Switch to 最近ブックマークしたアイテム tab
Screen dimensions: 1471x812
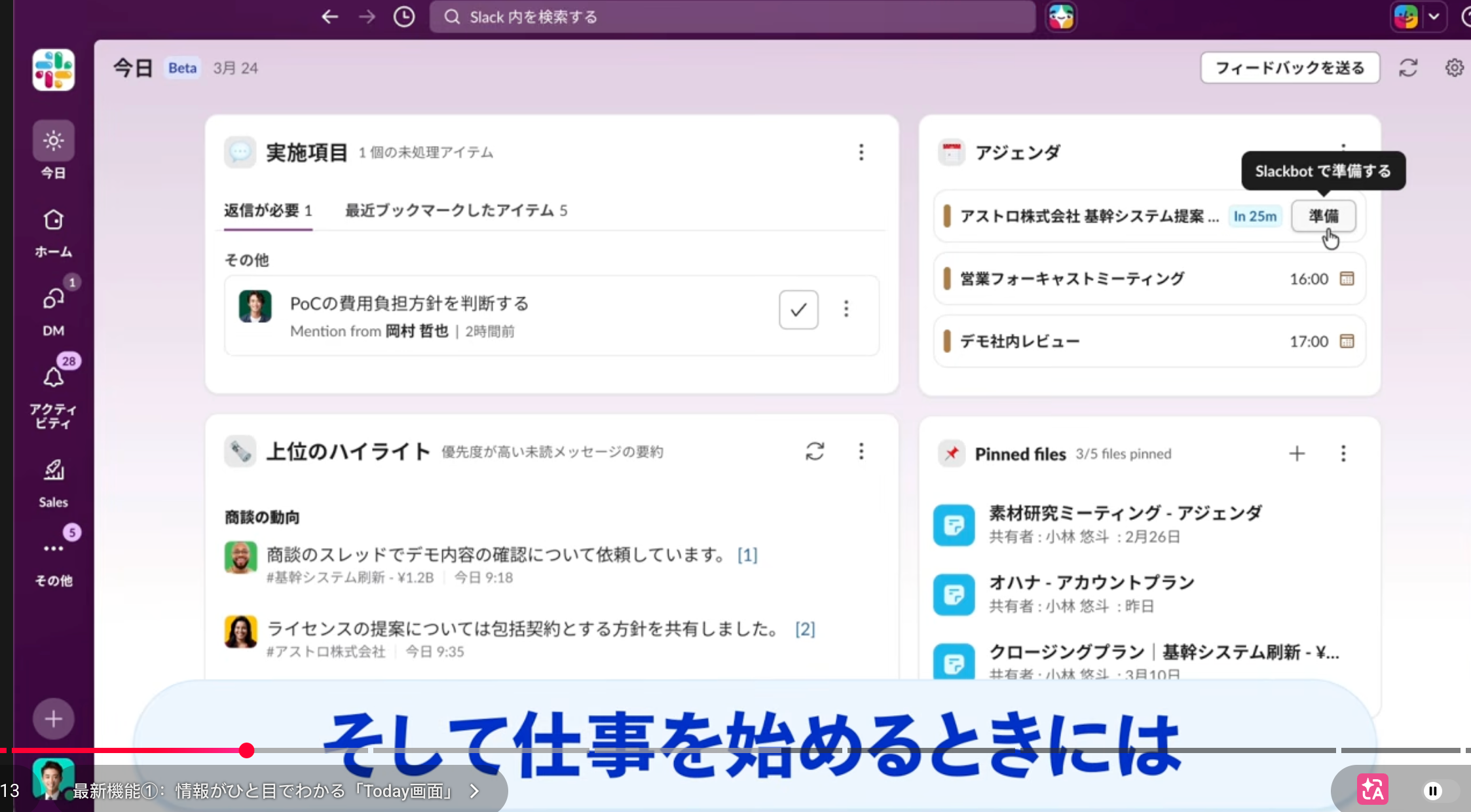(456, 210)
